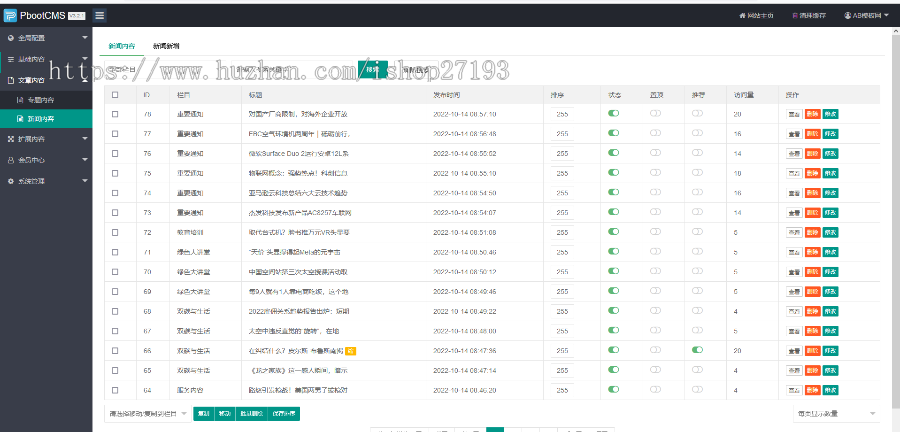Screen dimensions: 900x432
Task: Tick the checkbox for row ID 78
Action: 115,114
